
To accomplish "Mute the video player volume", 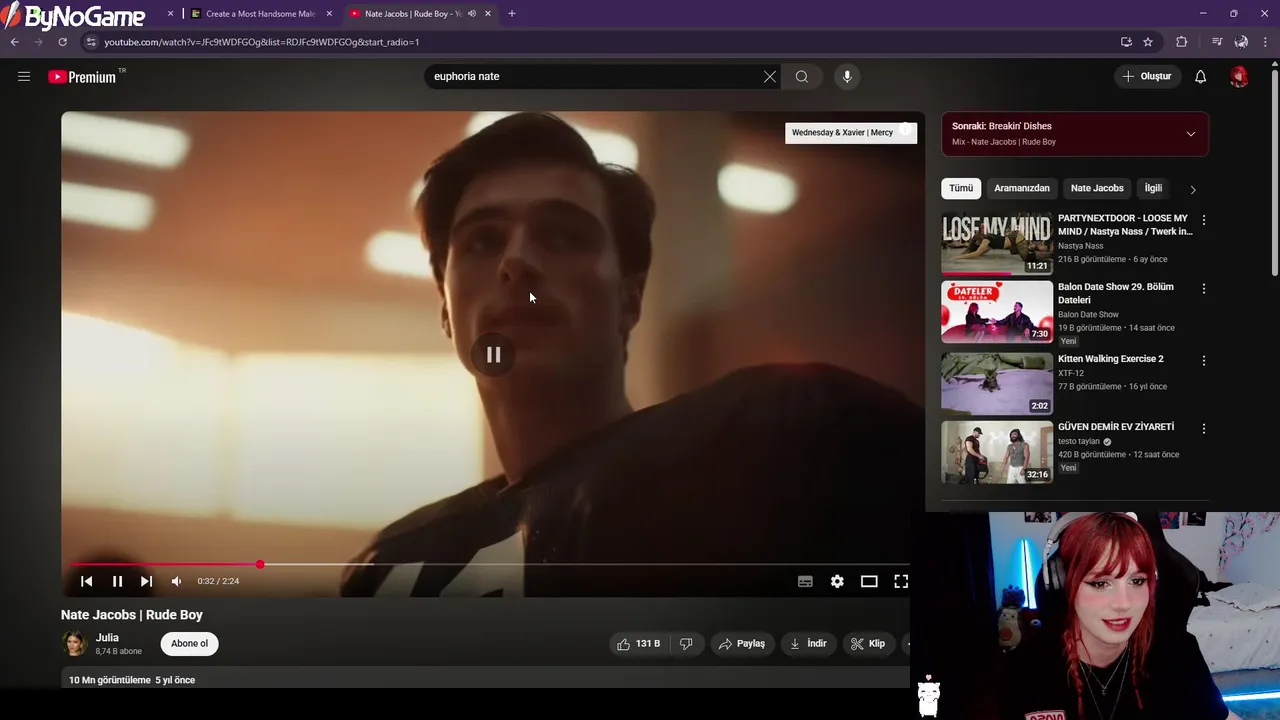I will (176, 581).
